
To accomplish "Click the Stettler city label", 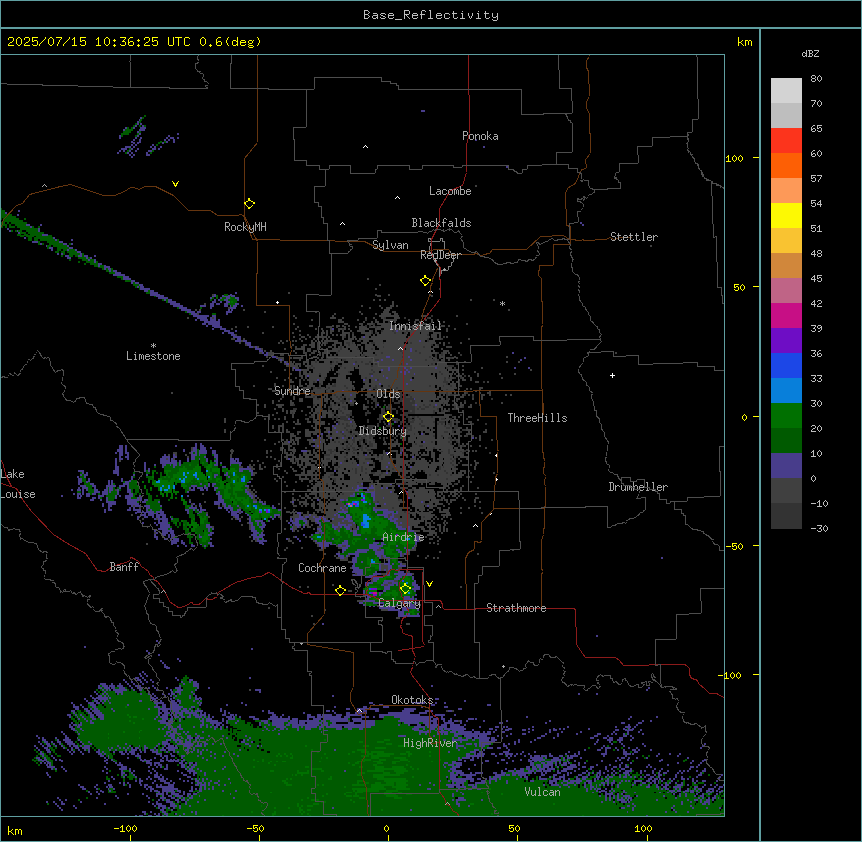I will point(634,237).
